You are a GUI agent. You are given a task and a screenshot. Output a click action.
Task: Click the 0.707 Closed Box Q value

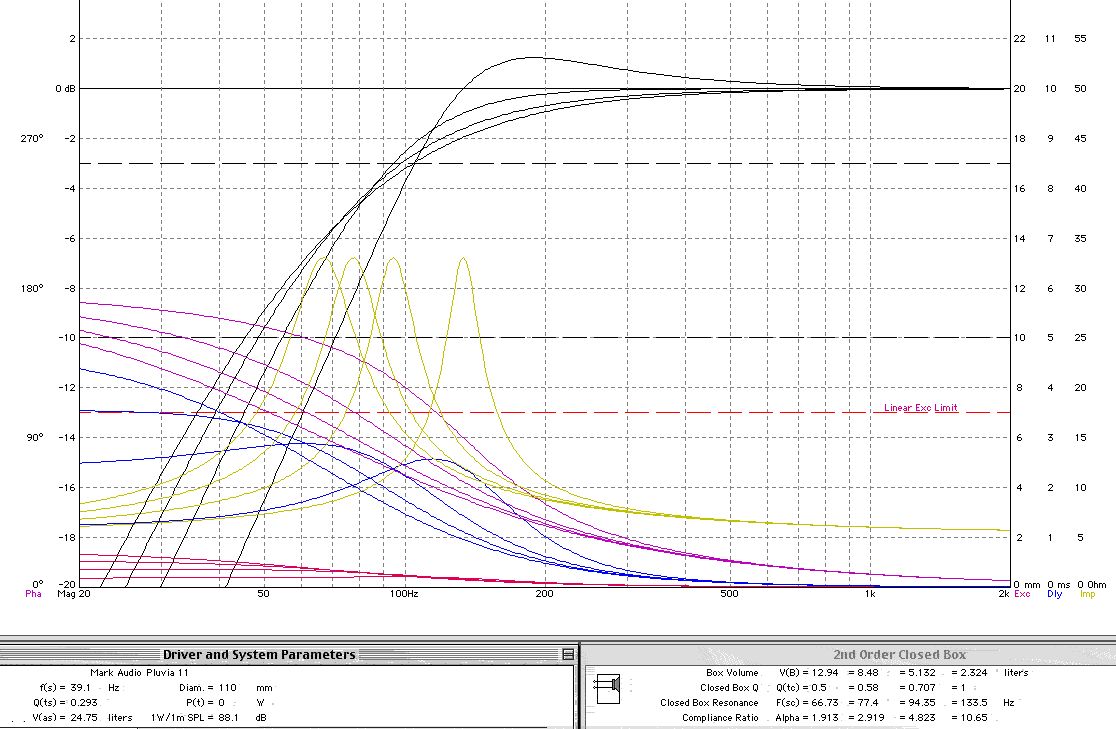click(x=922, y=688)
